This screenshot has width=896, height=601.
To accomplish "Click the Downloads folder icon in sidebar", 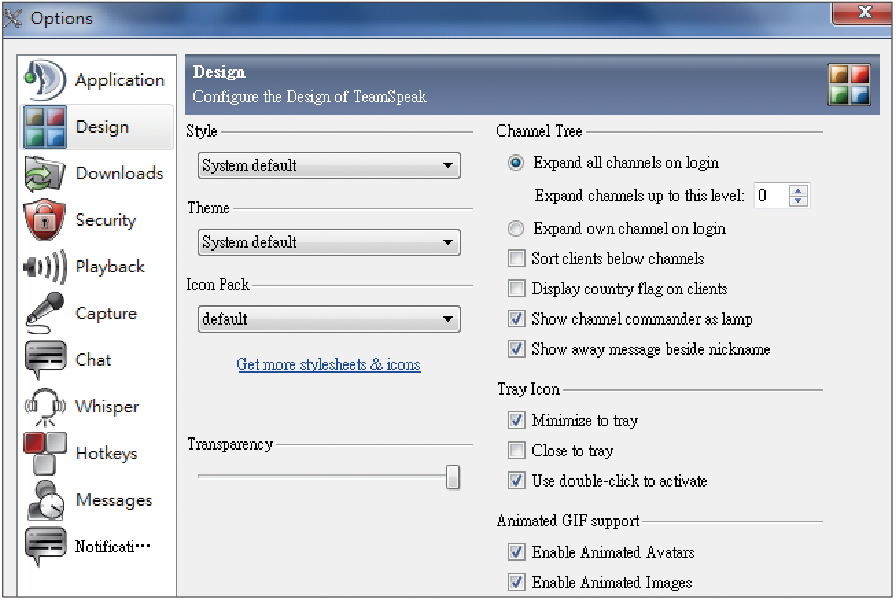I will pyautogui.click(x=45, y=173).
